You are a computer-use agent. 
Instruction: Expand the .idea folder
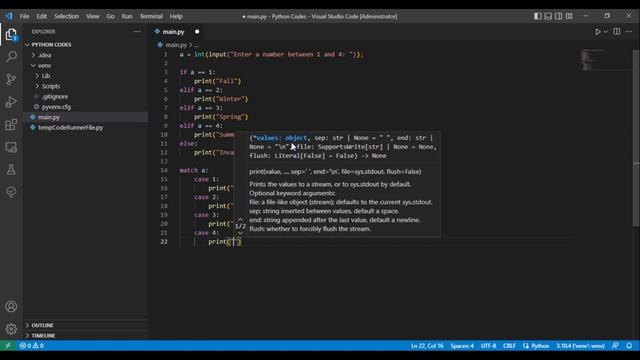(45, 55)
